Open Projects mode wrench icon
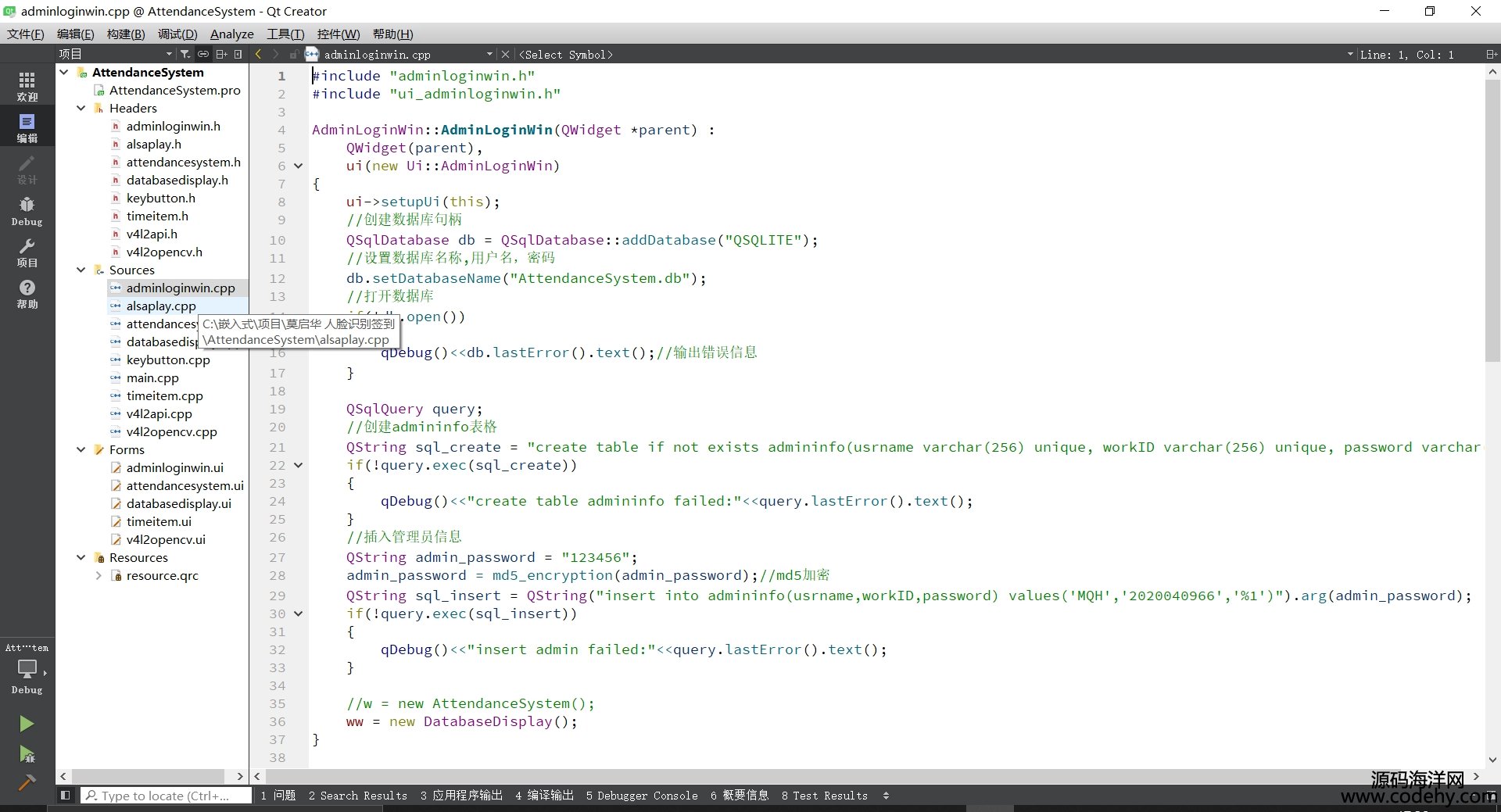This screenshot has height=812, width=1501. [x=27, y=252]
